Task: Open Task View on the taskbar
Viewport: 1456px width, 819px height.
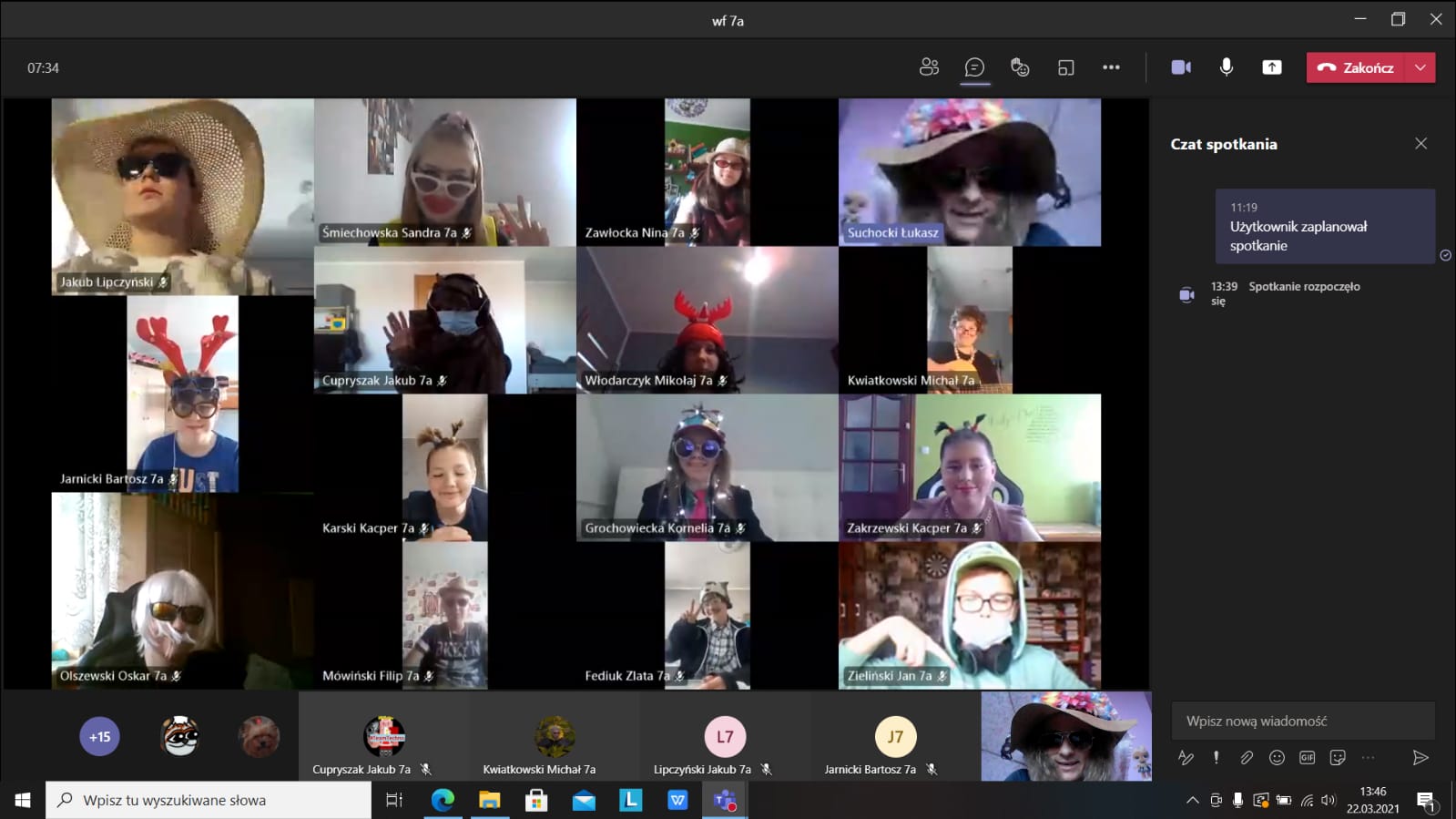Action: point(394,800)
